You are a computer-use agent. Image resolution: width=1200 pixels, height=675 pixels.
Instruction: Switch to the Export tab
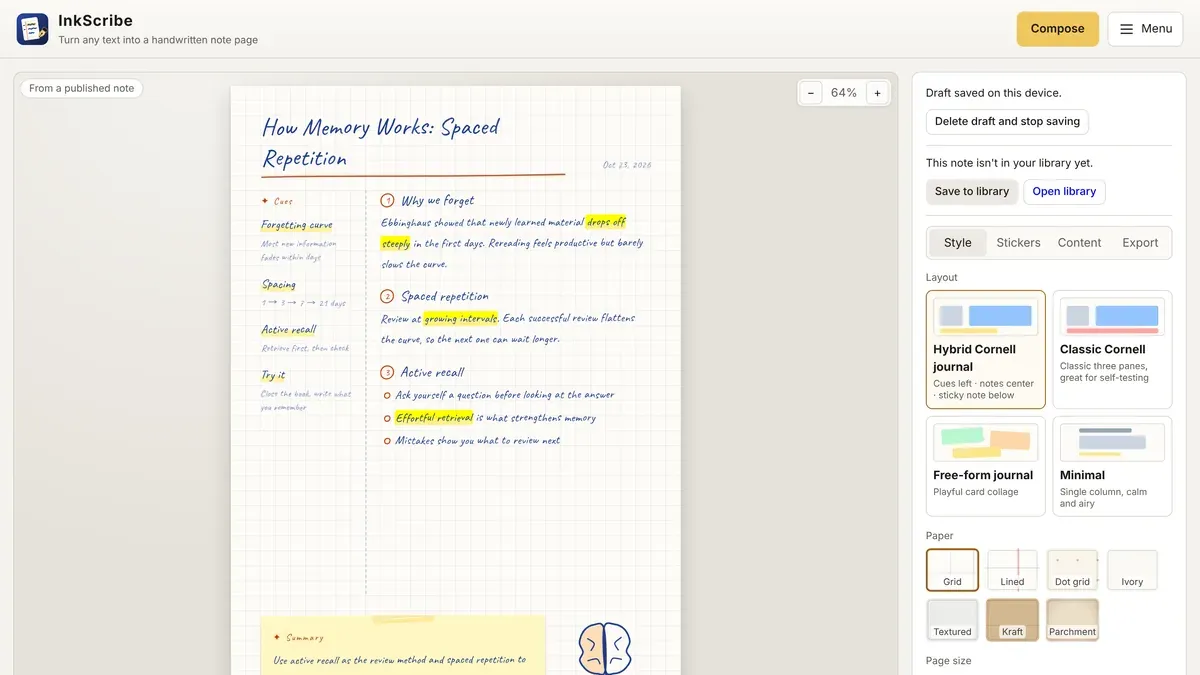[1140, 243]
